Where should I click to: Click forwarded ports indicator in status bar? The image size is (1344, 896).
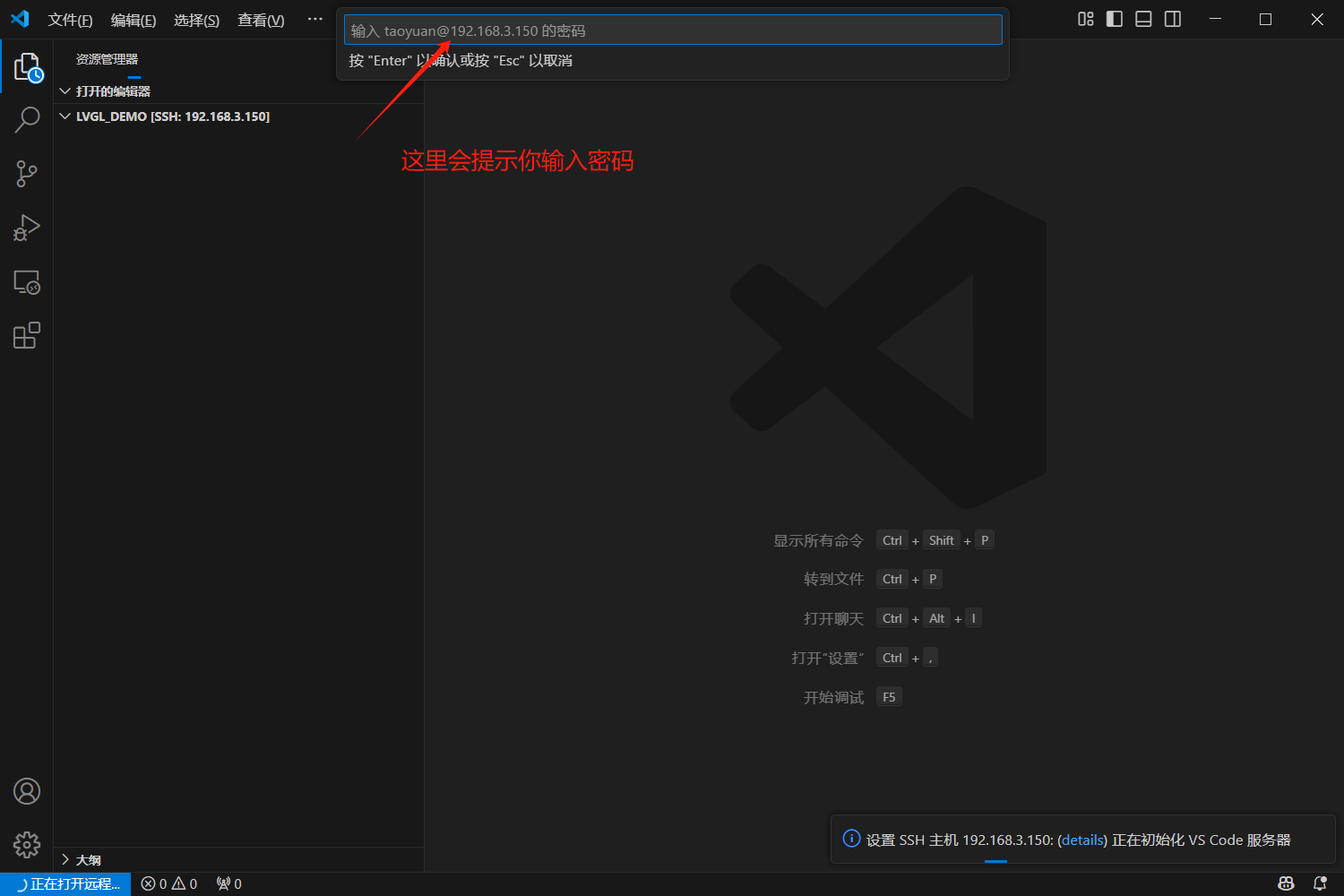coord(228,883)
